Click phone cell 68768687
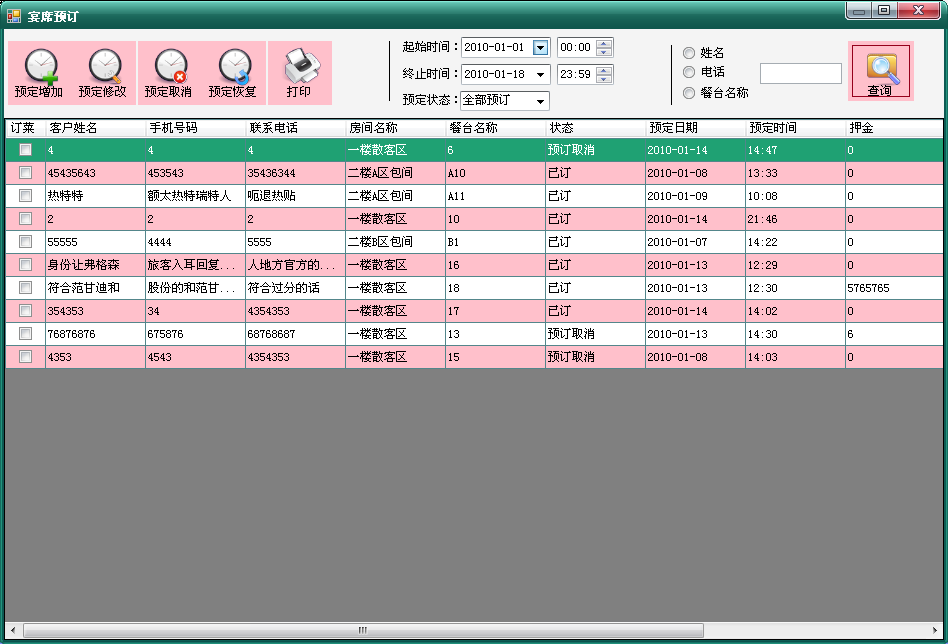 click(x=296, y=334)
